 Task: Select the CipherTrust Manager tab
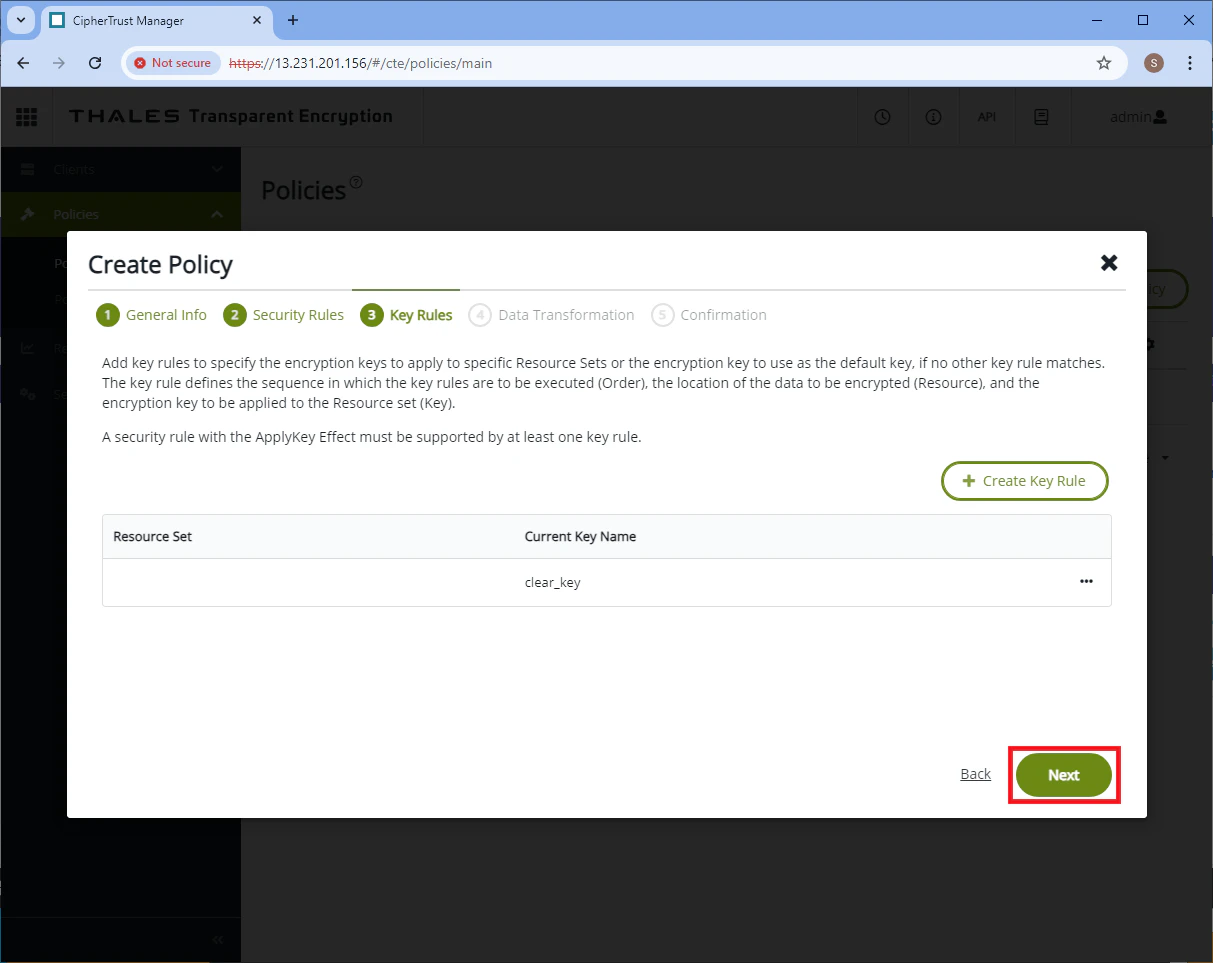click(158, 20)
